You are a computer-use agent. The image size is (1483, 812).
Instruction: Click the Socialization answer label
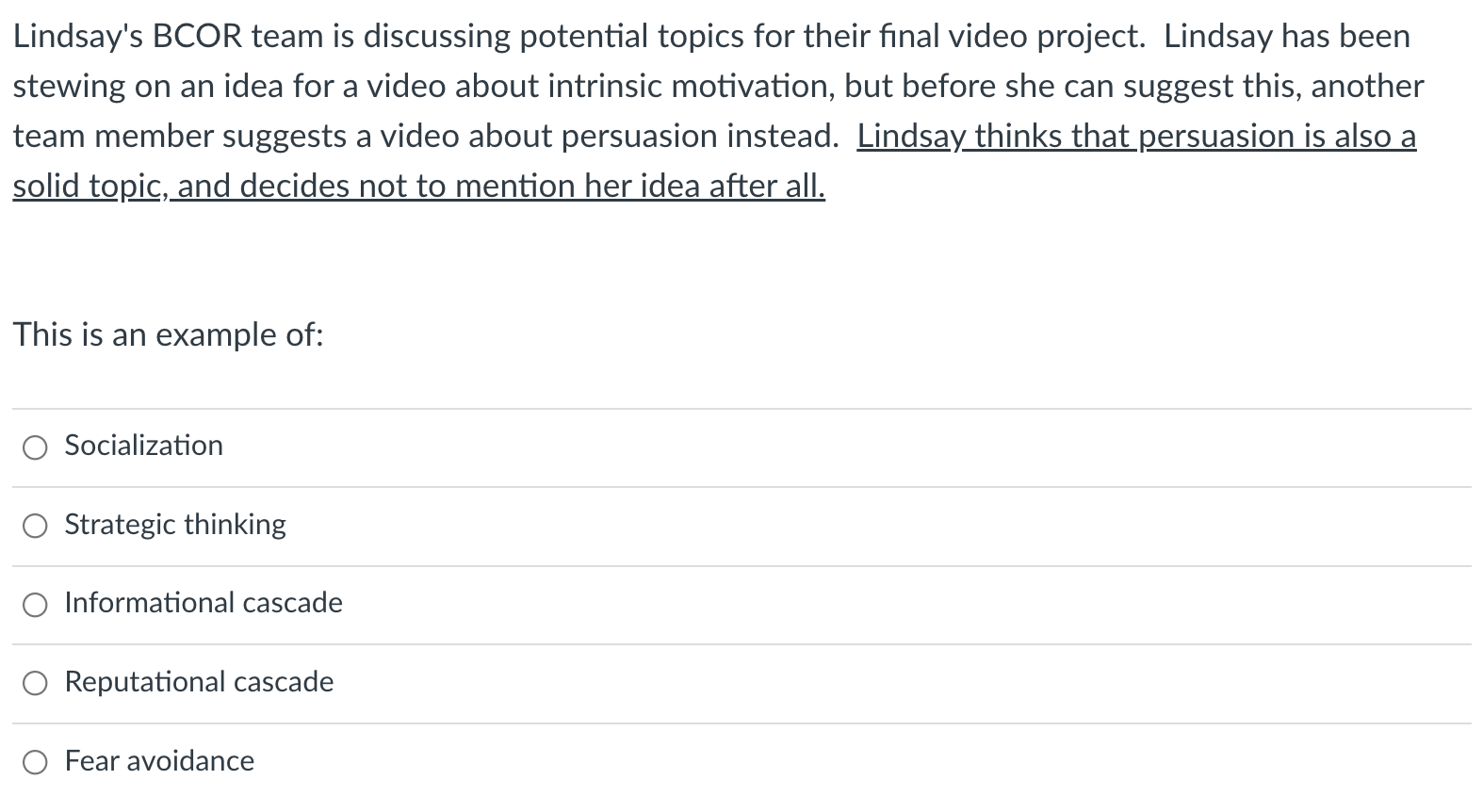click(143, 446)
